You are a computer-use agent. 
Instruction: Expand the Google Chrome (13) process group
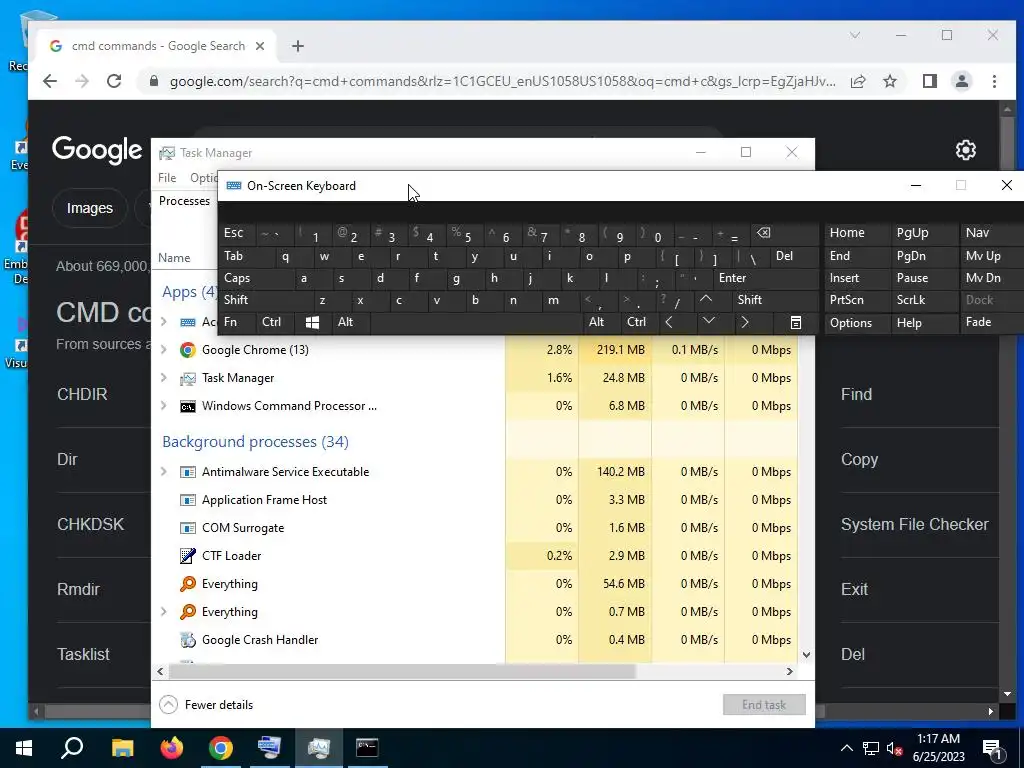point(164,350)
